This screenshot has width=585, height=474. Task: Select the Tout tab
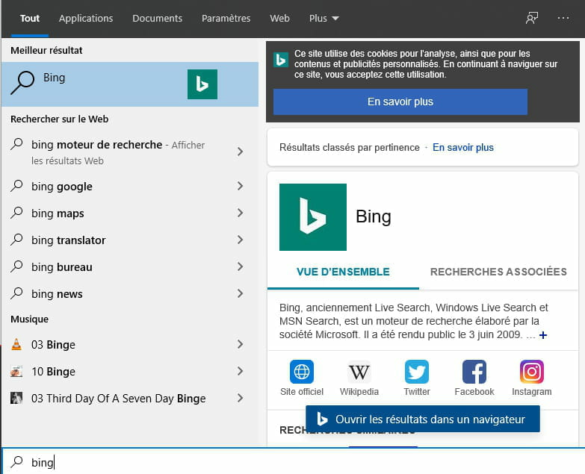30,18
